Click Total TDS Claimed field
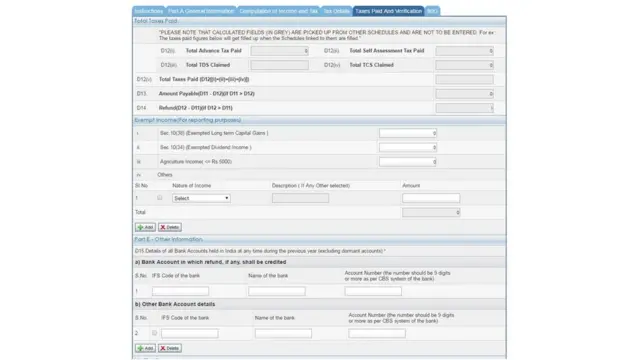The image size is (640, 360). coord(280,65)
